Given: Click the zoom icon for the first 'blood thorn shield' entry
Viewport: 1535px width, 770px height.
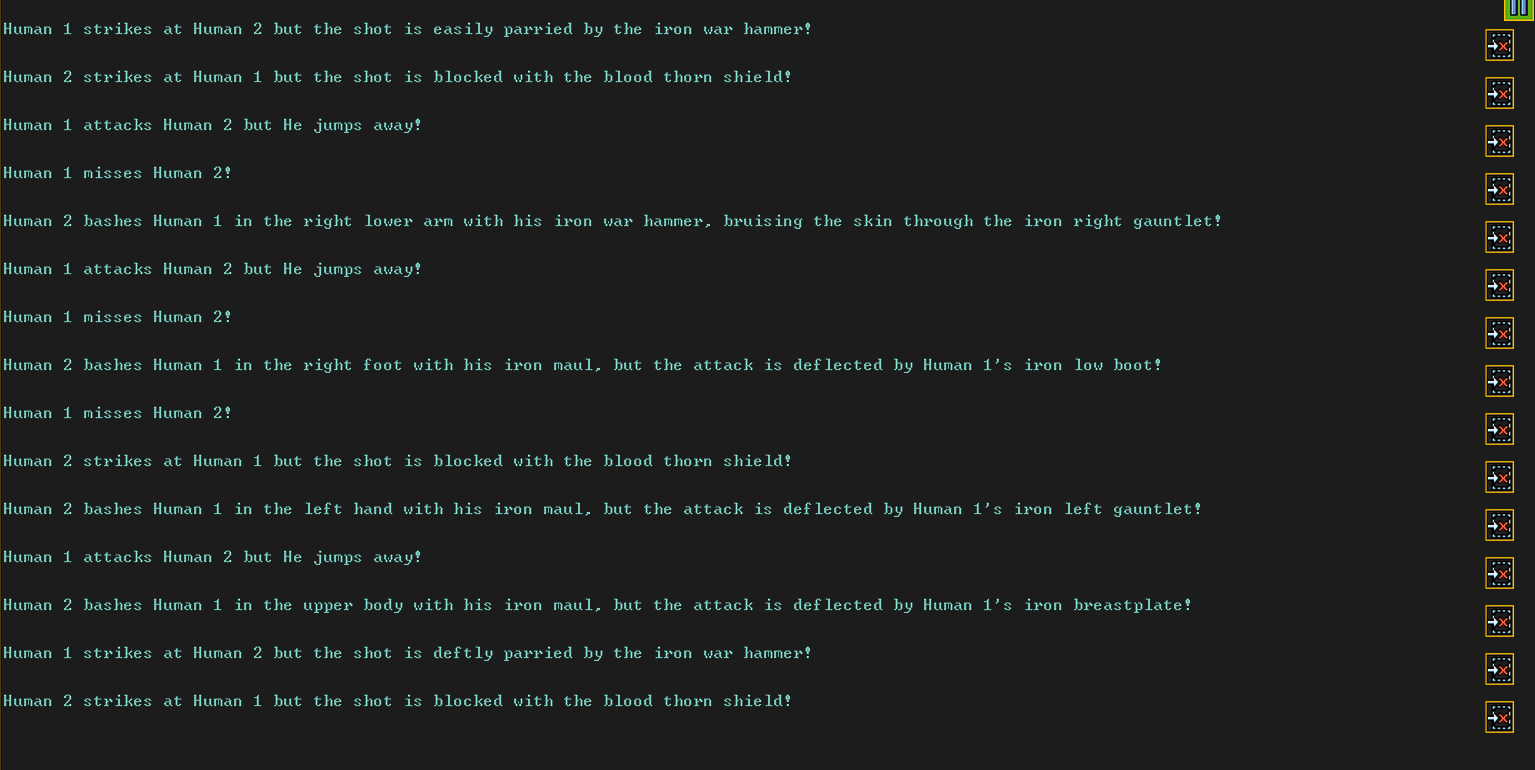Looking at the screenshot, I should 1499,94.
